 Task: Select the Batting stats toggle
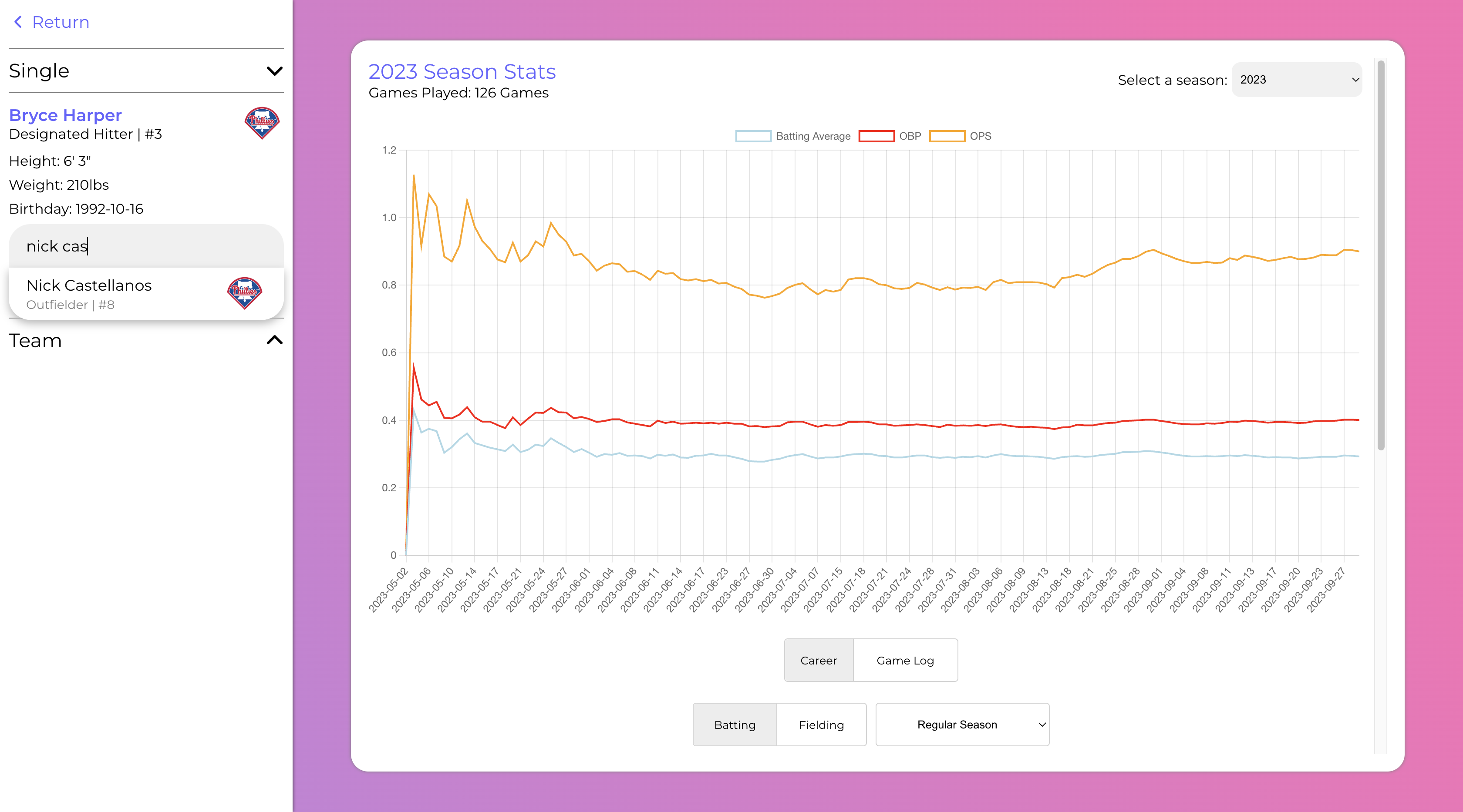[x=735, y=725]
